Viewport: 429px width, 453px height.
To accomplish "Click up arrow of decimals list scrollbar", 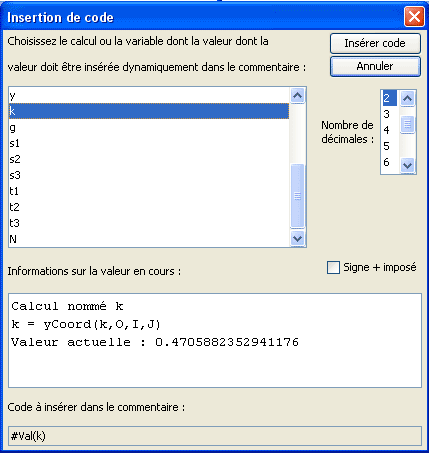I will click(407, 98).
